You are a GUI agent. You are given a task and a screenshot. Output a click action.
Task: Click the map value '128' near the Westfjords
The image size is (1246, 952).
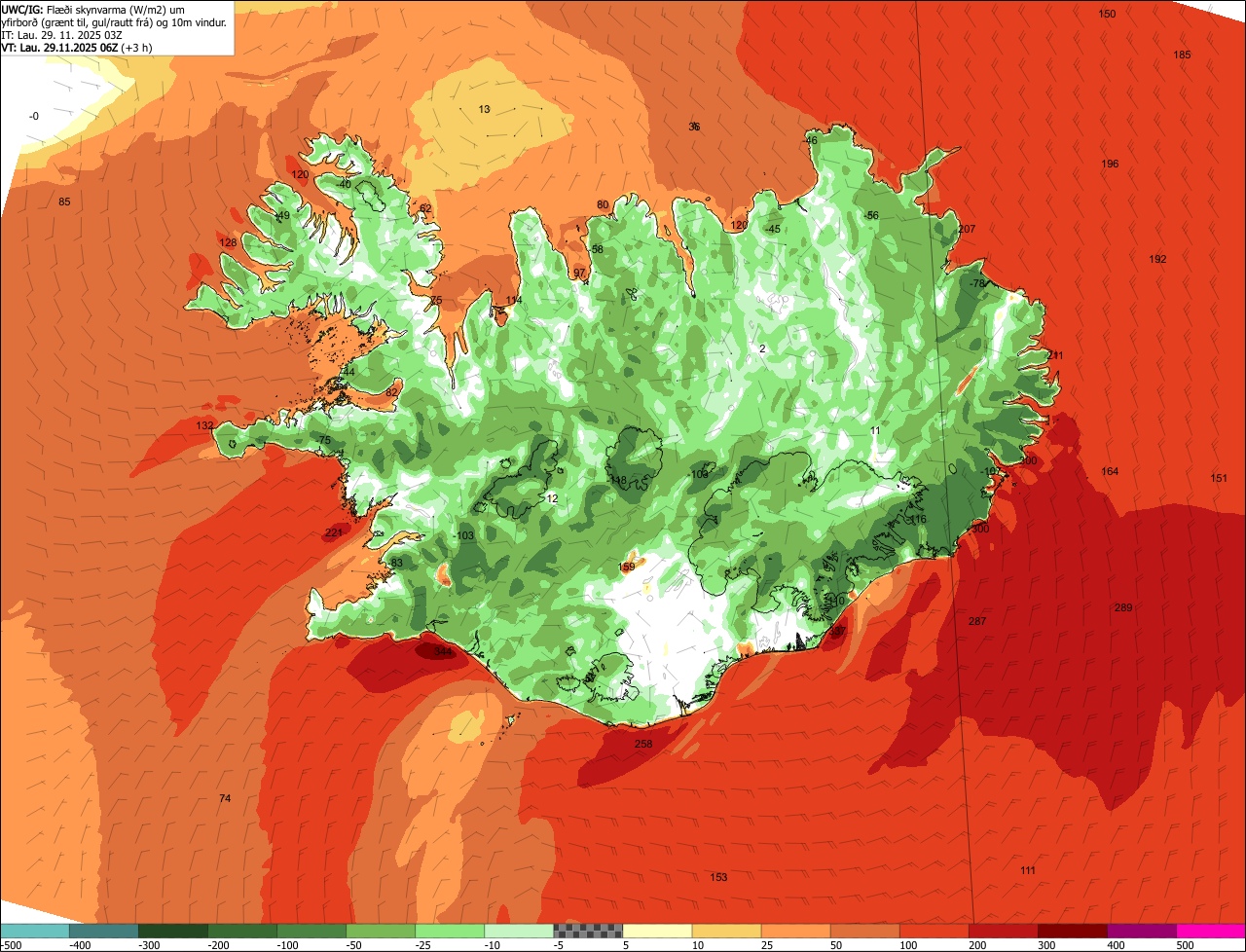point(228,242)
